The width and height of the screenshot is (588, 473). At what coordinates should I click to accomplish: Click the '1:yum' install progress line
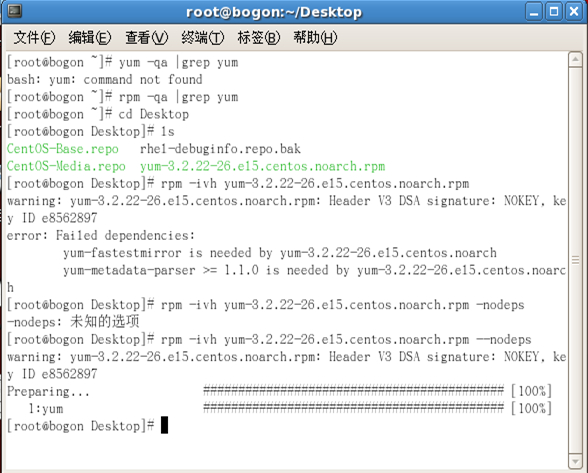pyautogui.click(x=290, y=409)
